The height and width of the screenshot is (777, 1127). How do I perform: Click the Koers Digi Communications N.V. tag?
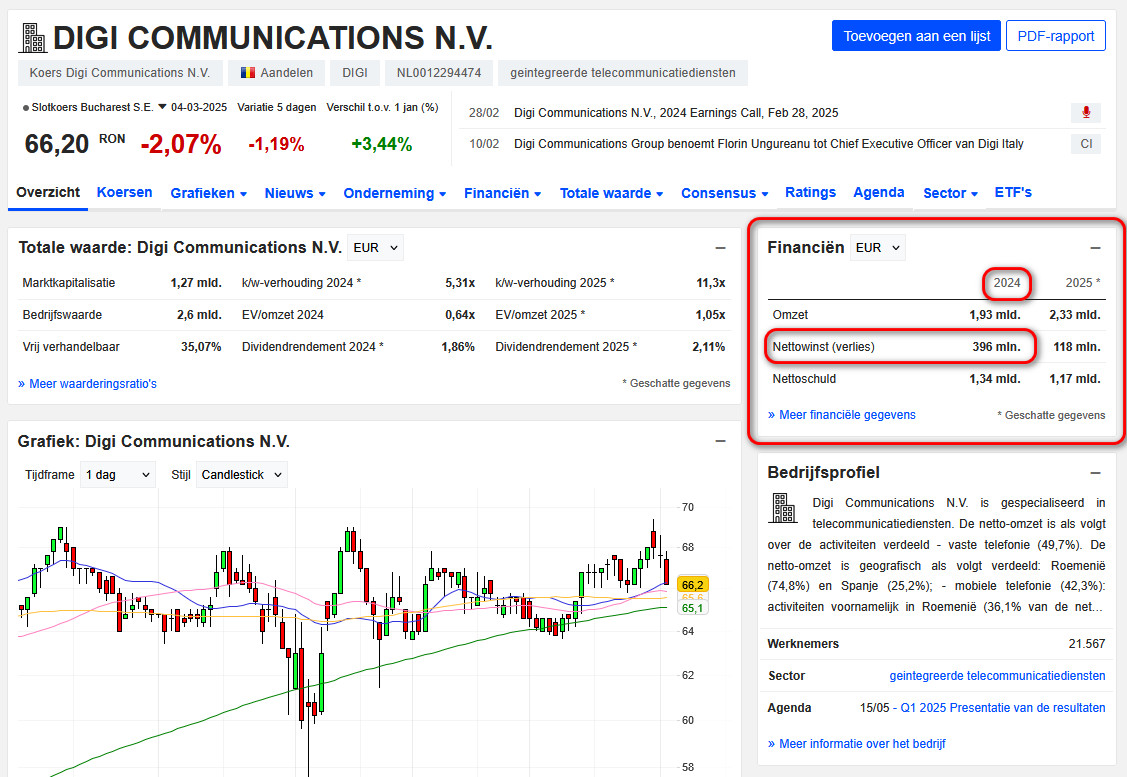pyautogui.click(x=119, y=73)
